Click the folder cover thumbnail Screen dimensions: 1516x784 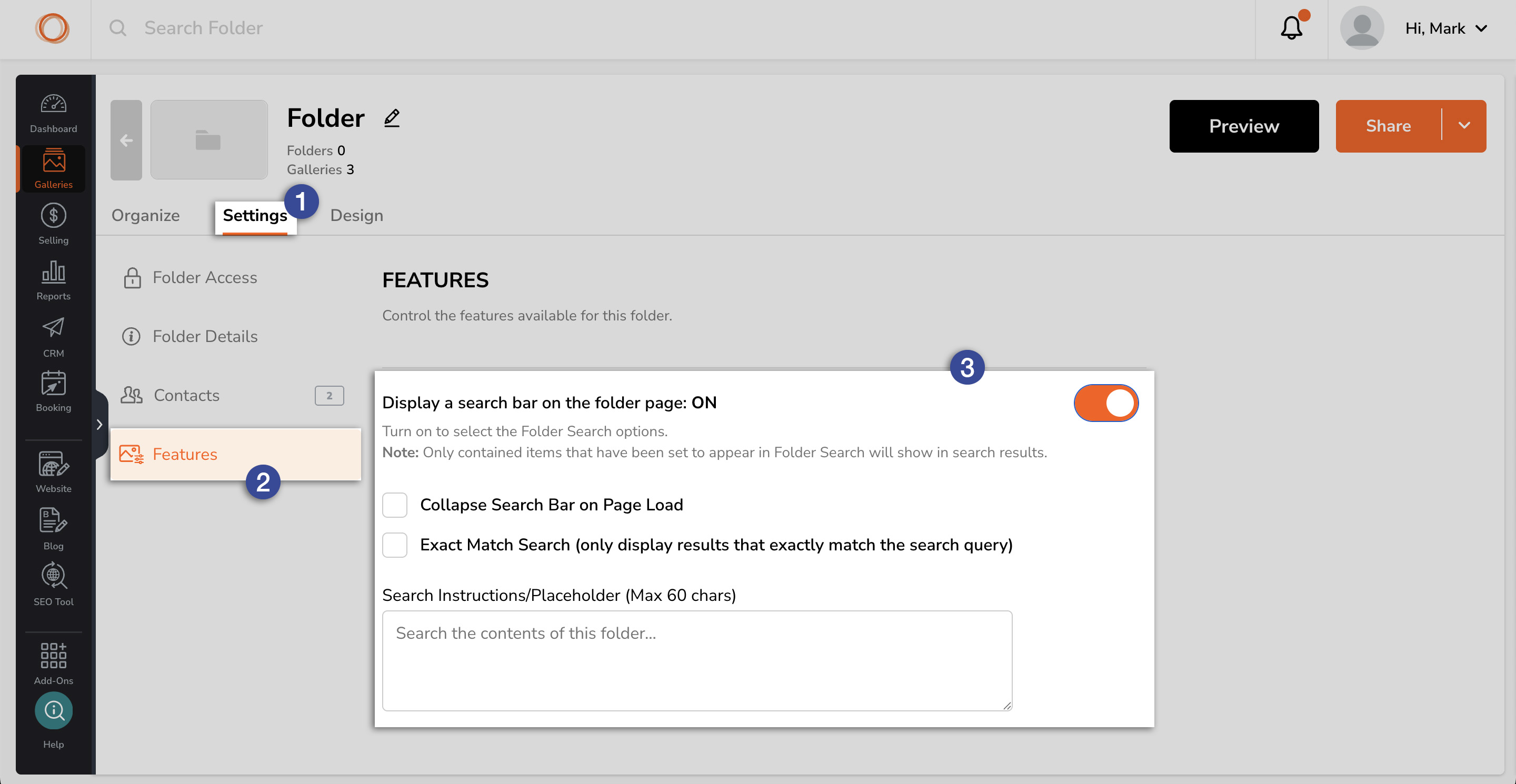tap(209, 140)
